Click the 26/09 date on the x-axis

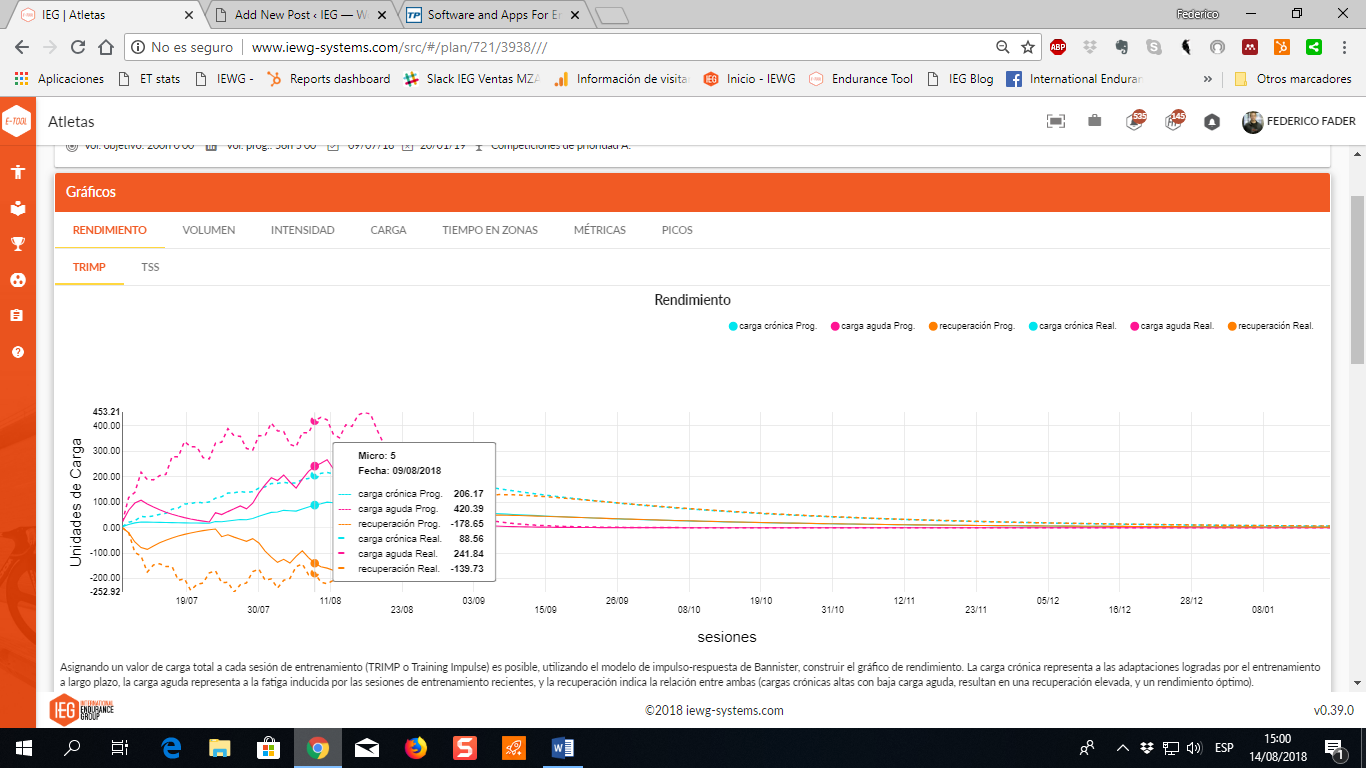click(x=617, y=601)
